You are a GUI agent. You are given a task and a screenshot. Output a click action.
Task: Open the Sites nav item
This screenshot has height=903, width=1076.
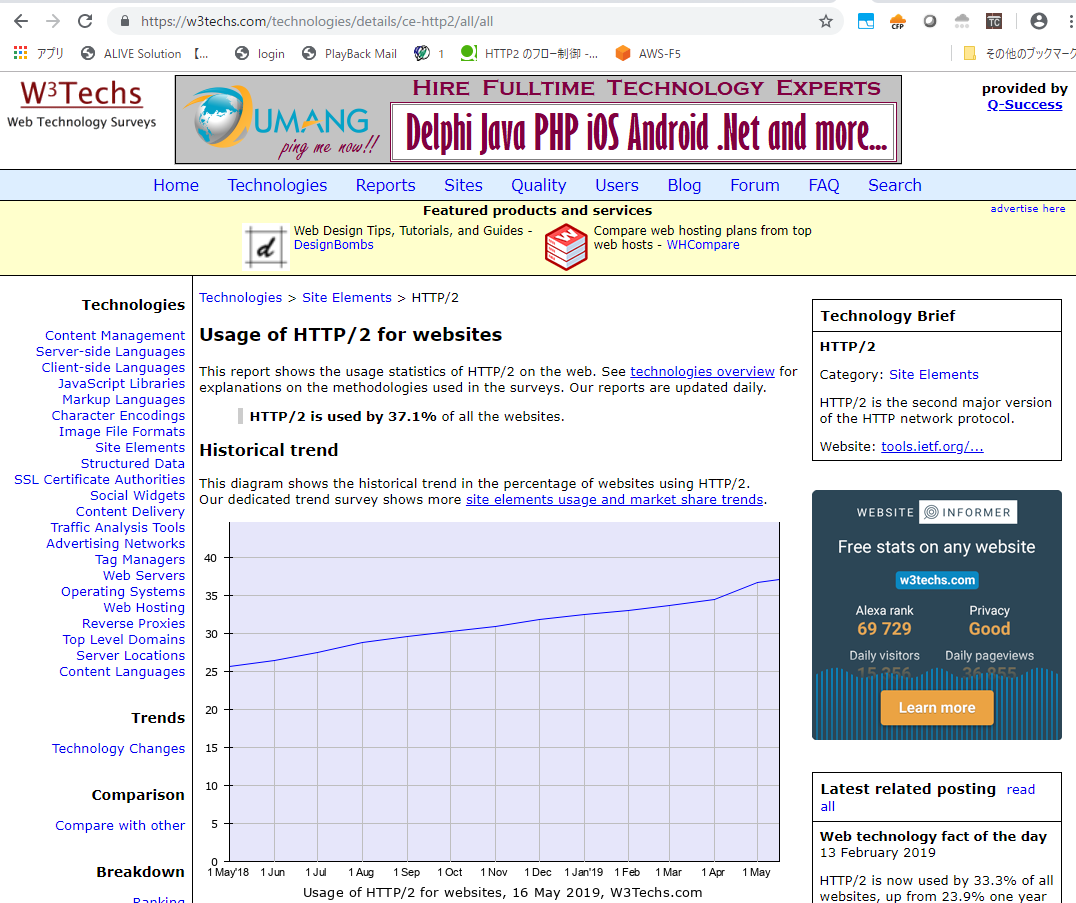[x=463, y=185]
